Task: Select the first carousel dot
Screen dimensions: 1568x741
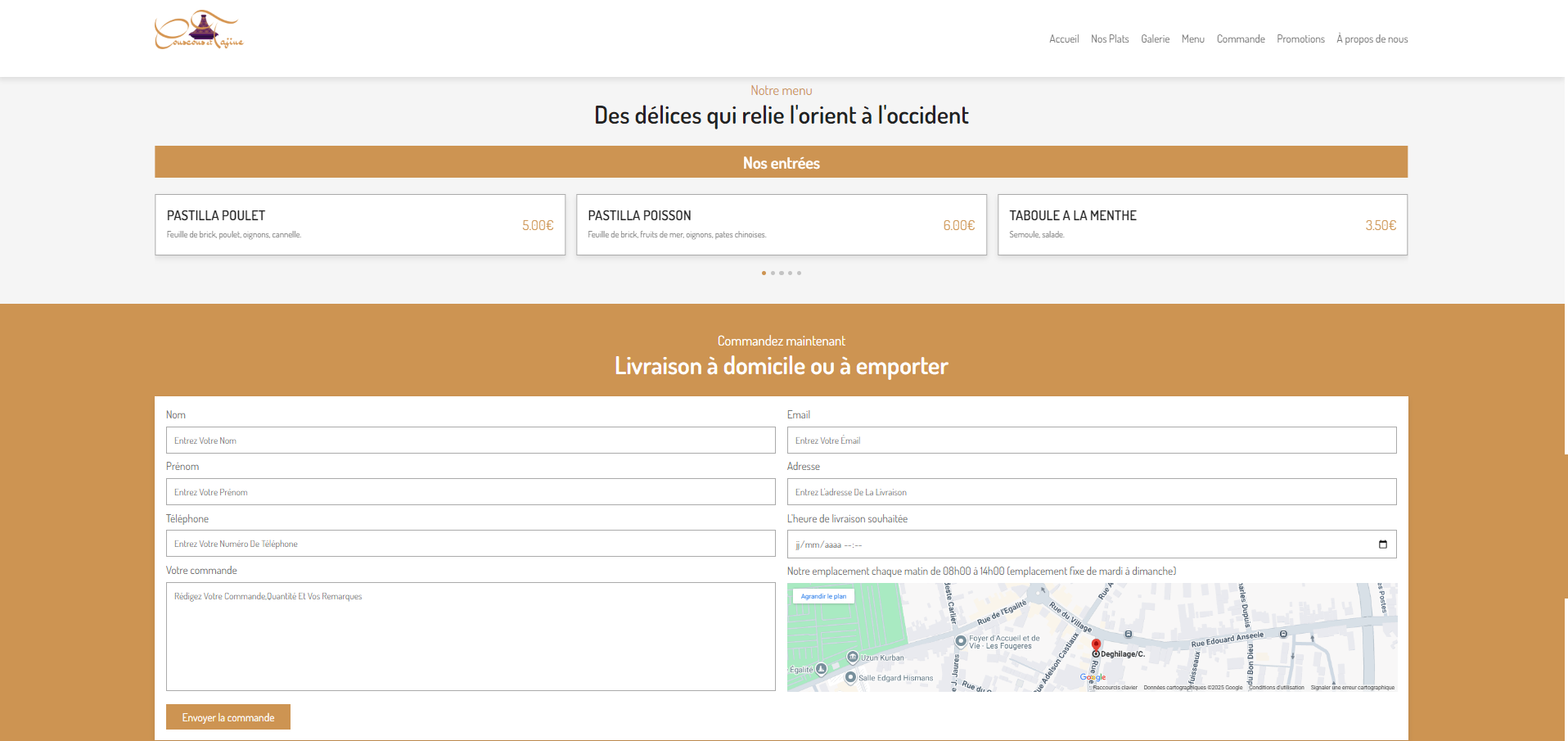Action: coord(764,273)
